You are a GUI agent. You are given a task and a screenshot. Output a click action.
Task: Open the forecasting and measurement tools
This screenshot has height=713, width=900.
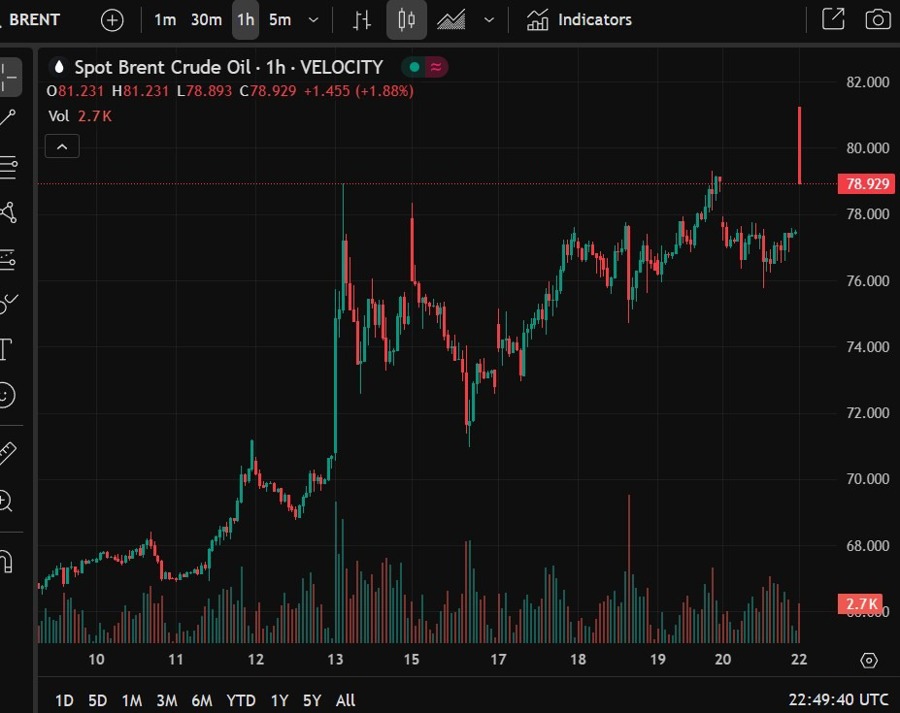[x=8, y=259]
